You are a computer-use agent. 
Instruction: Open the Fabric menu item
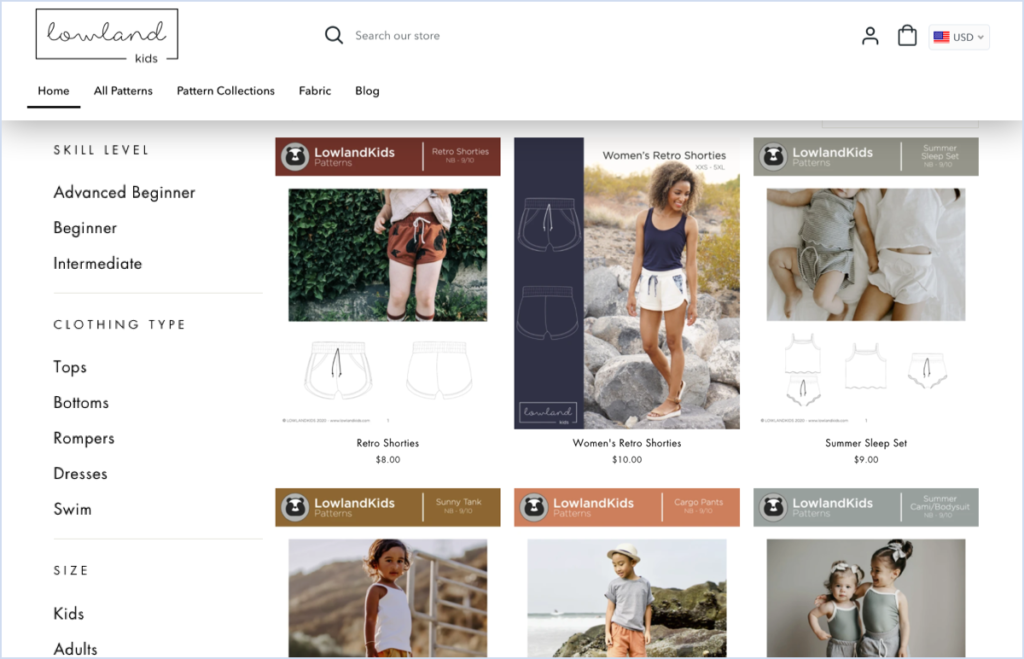tap(314, 91)
